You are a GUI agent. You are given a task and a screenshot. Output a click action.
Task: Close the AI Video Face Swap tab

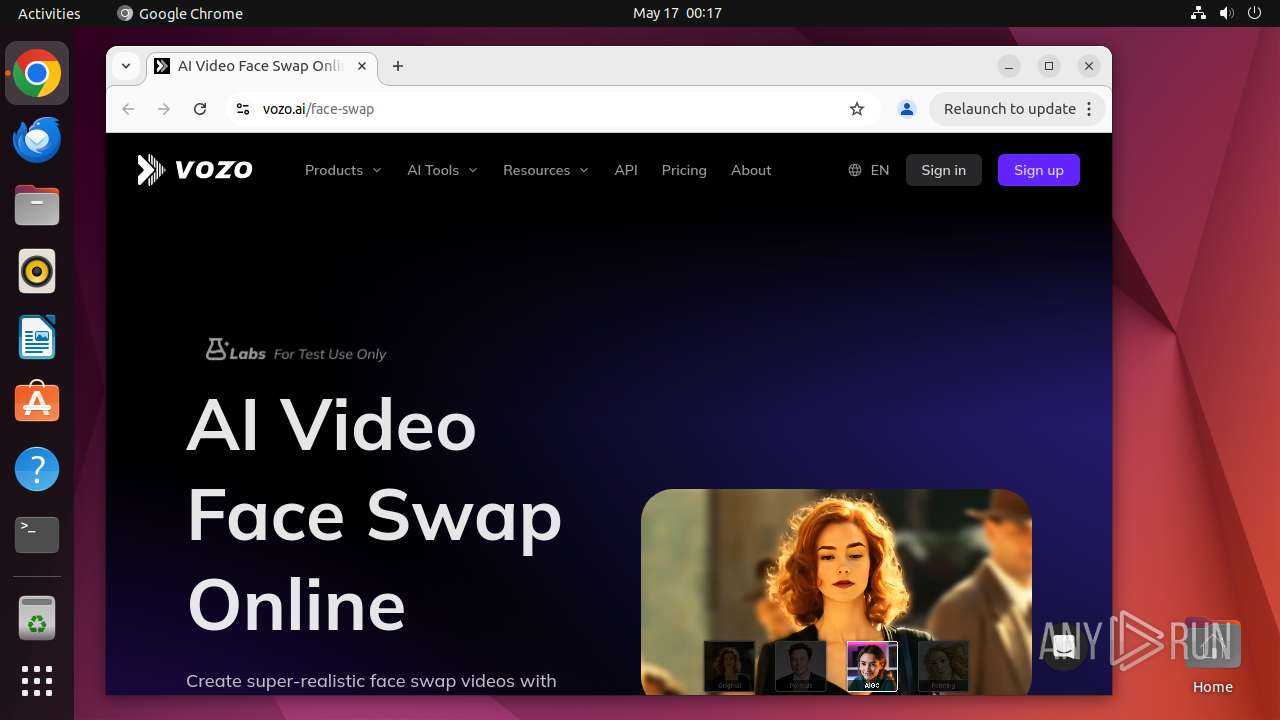click(x=362, y=66)
